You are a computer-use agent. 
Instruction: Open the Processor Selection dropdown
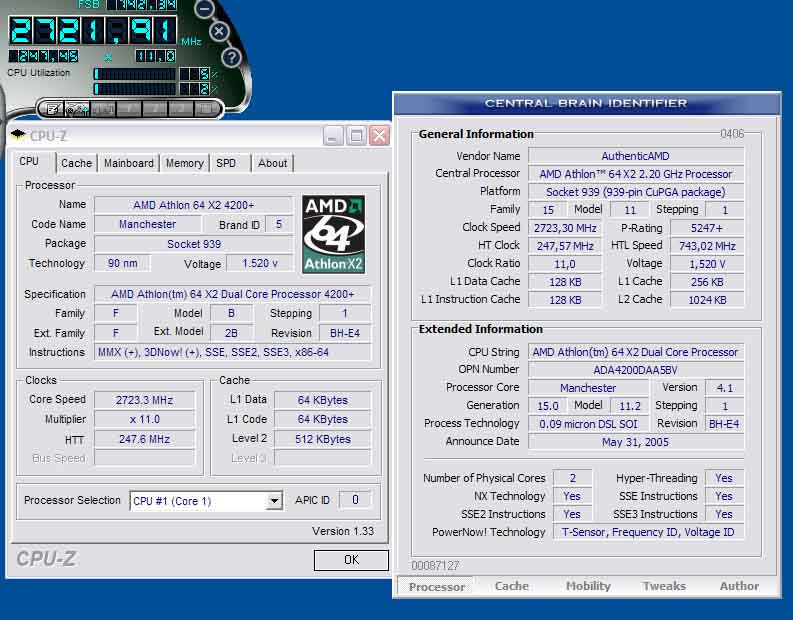(274, 501)
